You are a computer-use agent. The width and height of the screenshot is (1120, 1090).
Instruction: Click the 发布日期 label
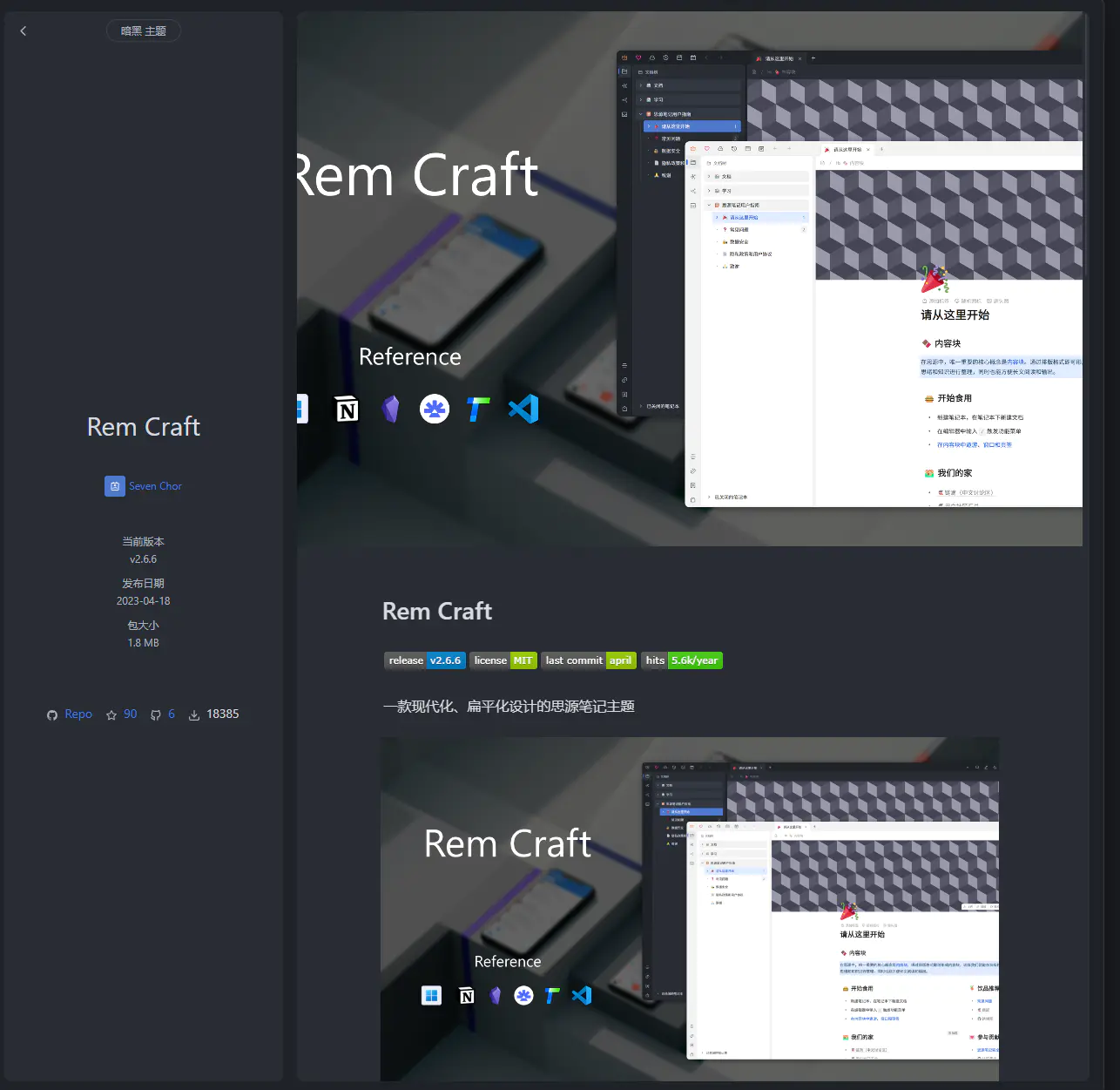coord(144,584)
